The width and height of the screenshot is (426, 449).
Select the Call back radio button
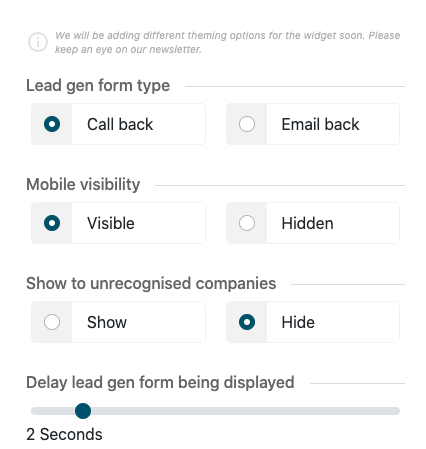tap(52, 124)
